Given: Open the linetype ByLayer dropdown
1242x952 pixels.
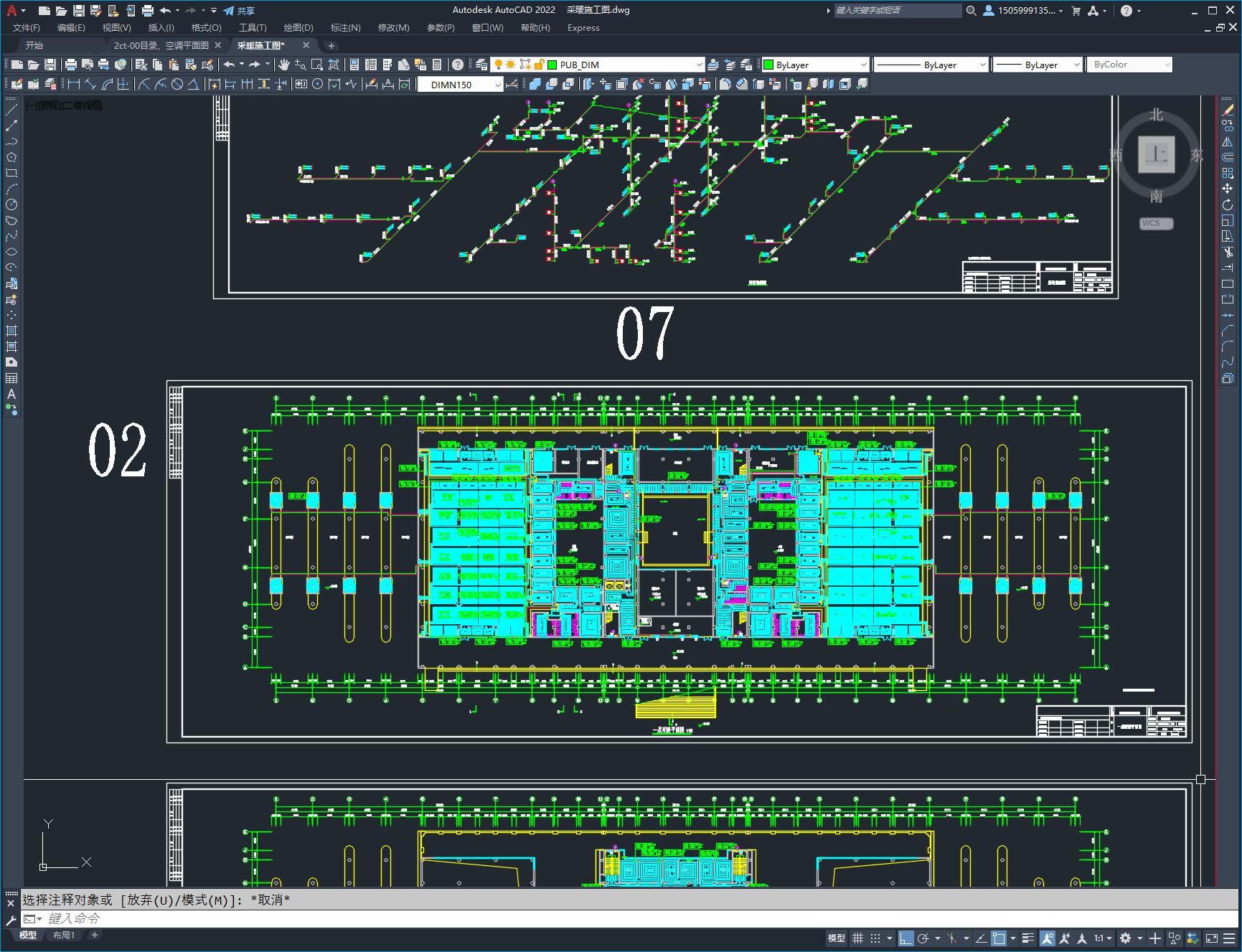Looking at the screenshot, I should 931,65.
